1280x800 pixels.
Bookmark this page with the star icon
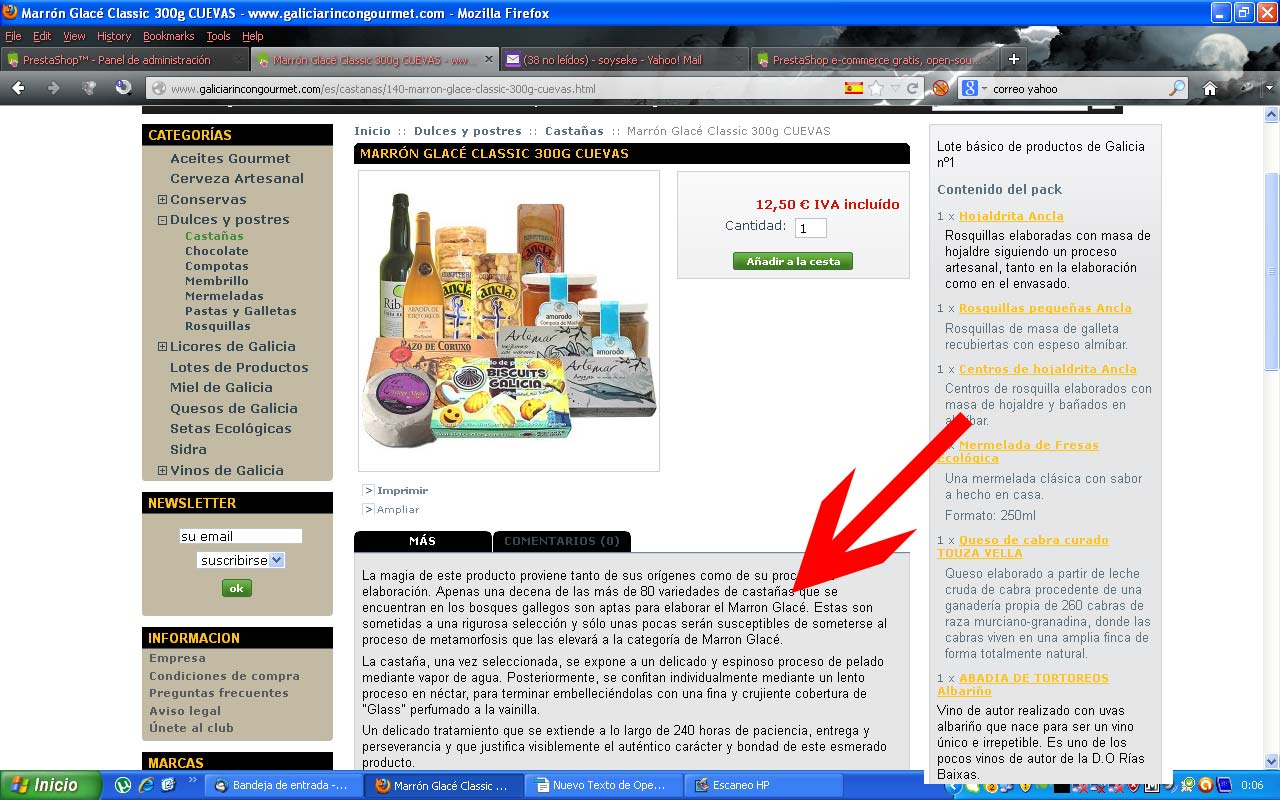point(876,88)
